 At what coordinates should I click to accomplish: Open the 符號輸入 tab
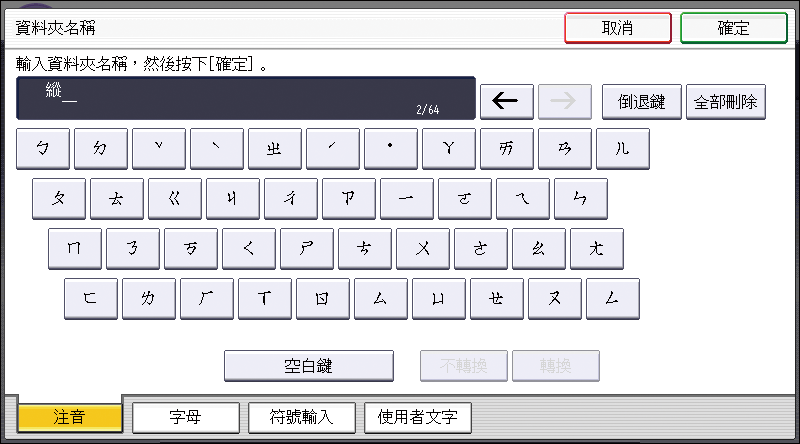[302, 418]
